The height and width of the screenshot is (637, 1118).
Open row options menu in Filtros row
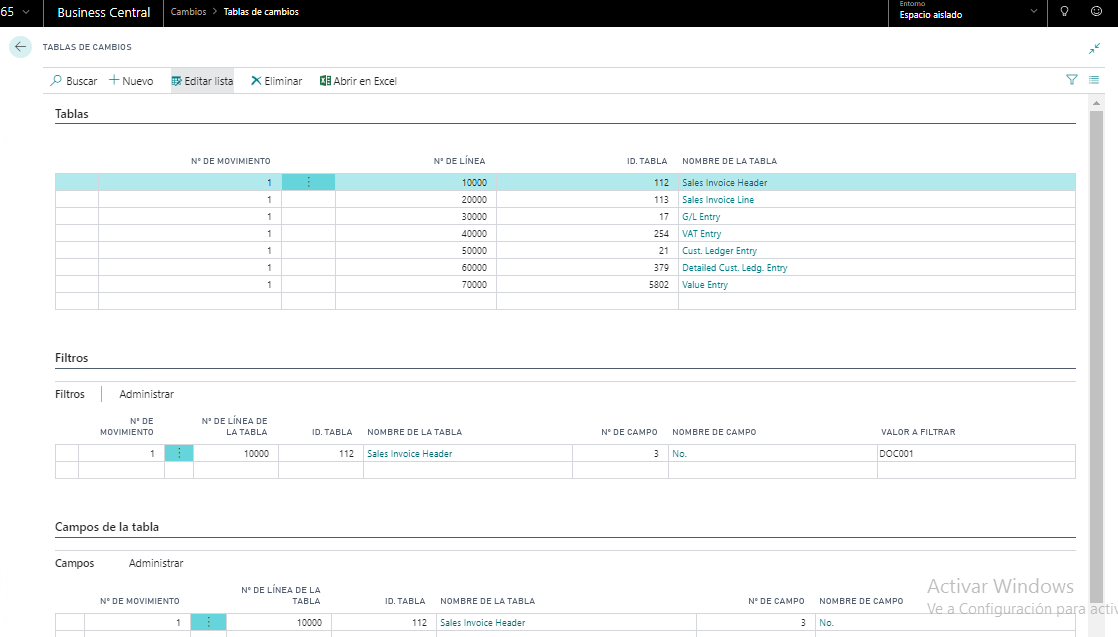179,454
